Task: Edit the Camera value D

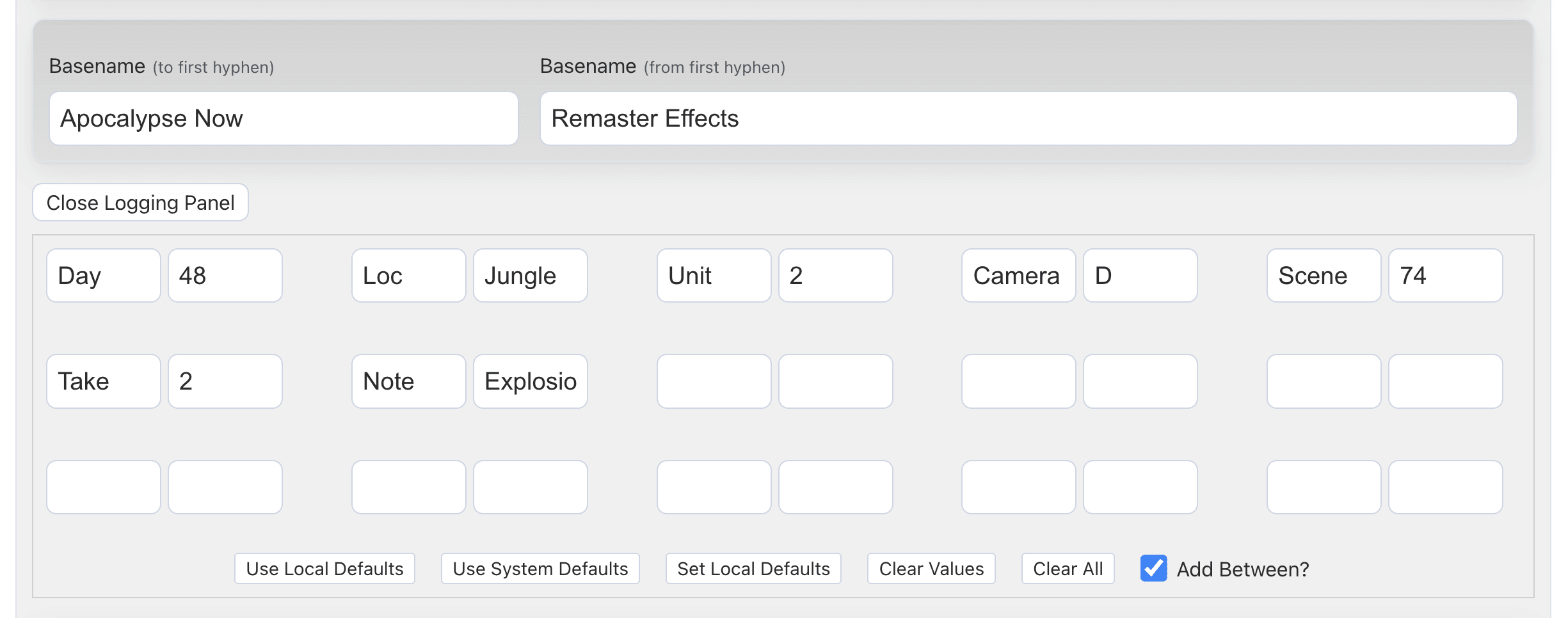Action: tap(1140, 276)
